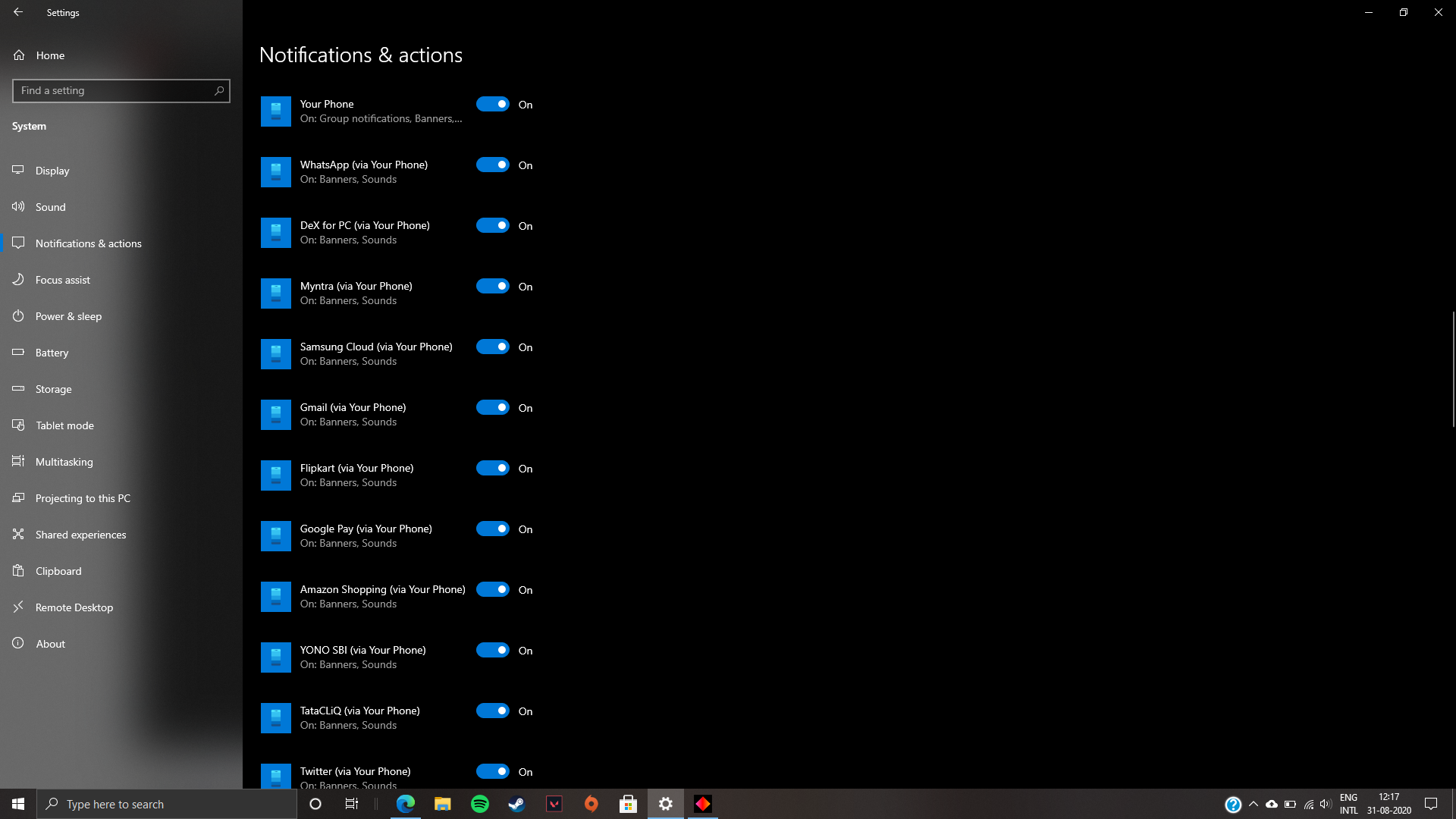Toggle YONO SBI notifications
Image resolution: width=1456 pixels, height=819 pixels.
[493, 650]
